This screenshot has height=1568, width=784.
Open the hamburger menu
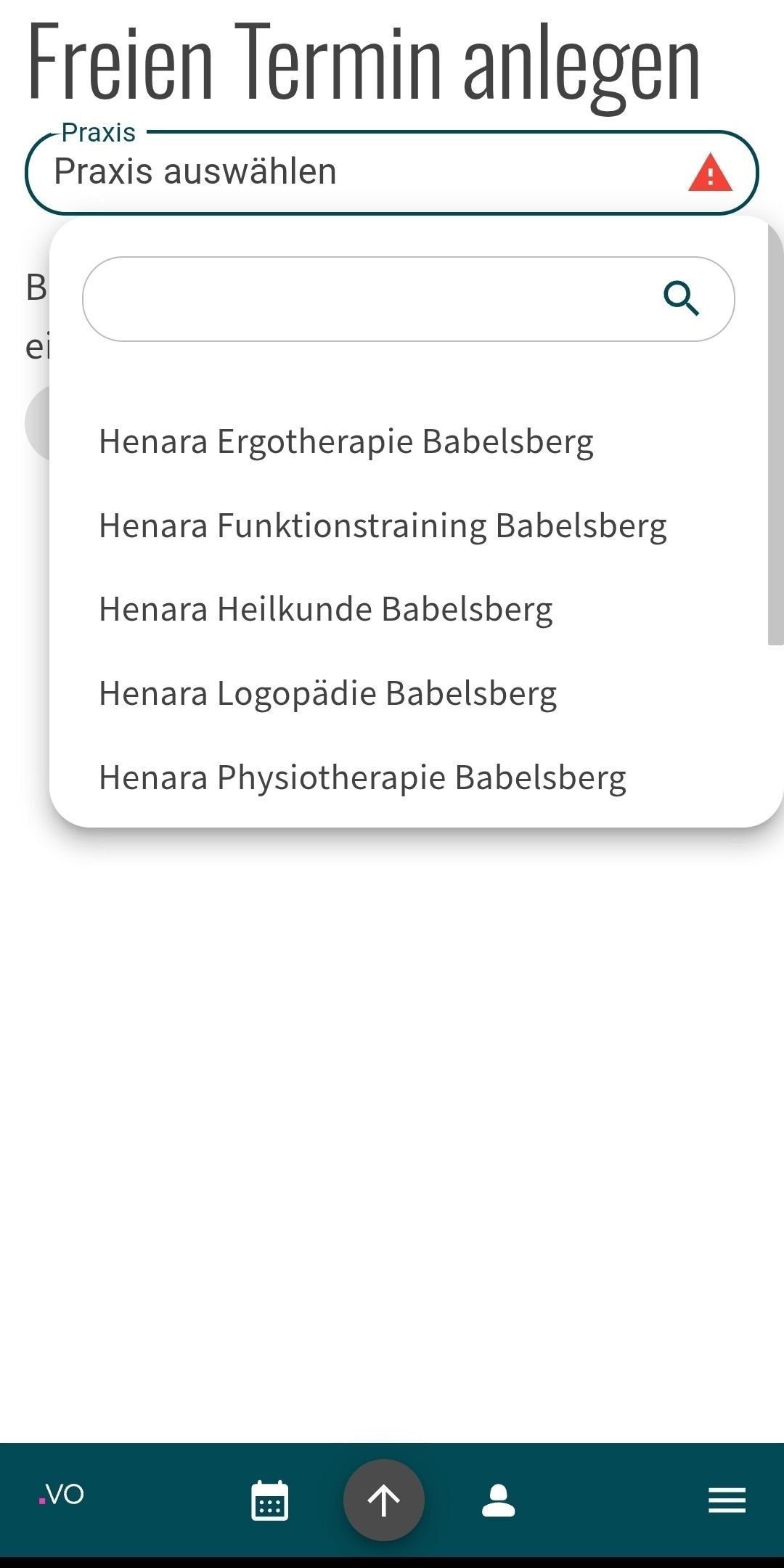point(727,1500)
